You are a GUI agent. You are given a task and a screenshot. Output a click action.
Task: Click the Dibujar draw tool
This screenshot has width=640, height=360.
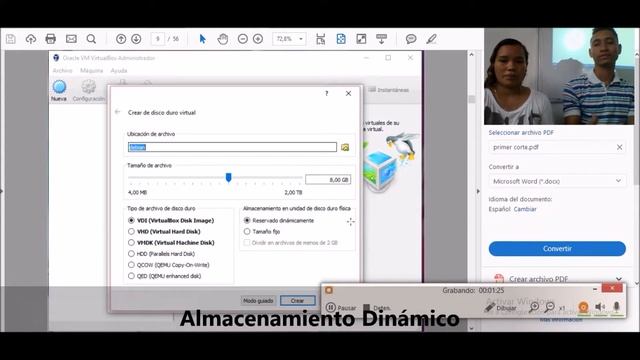500,308
